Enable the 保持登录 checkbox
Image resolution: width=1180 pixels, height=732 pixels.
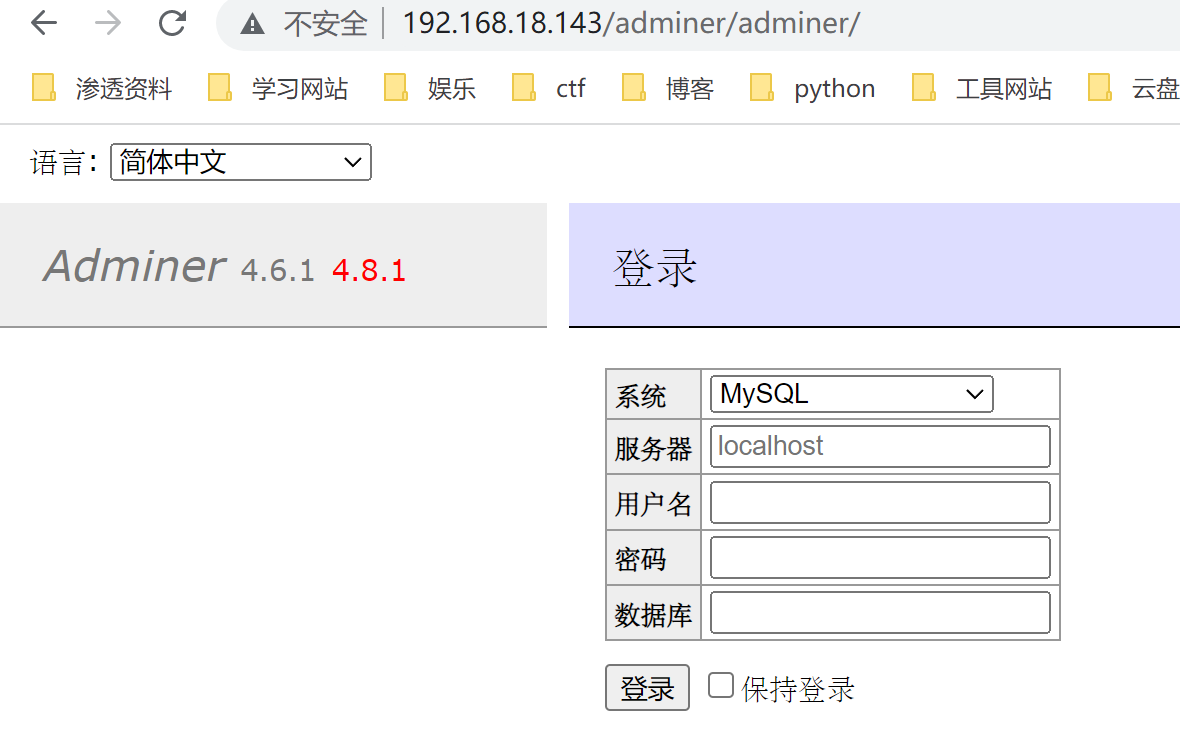click(721, 684)
